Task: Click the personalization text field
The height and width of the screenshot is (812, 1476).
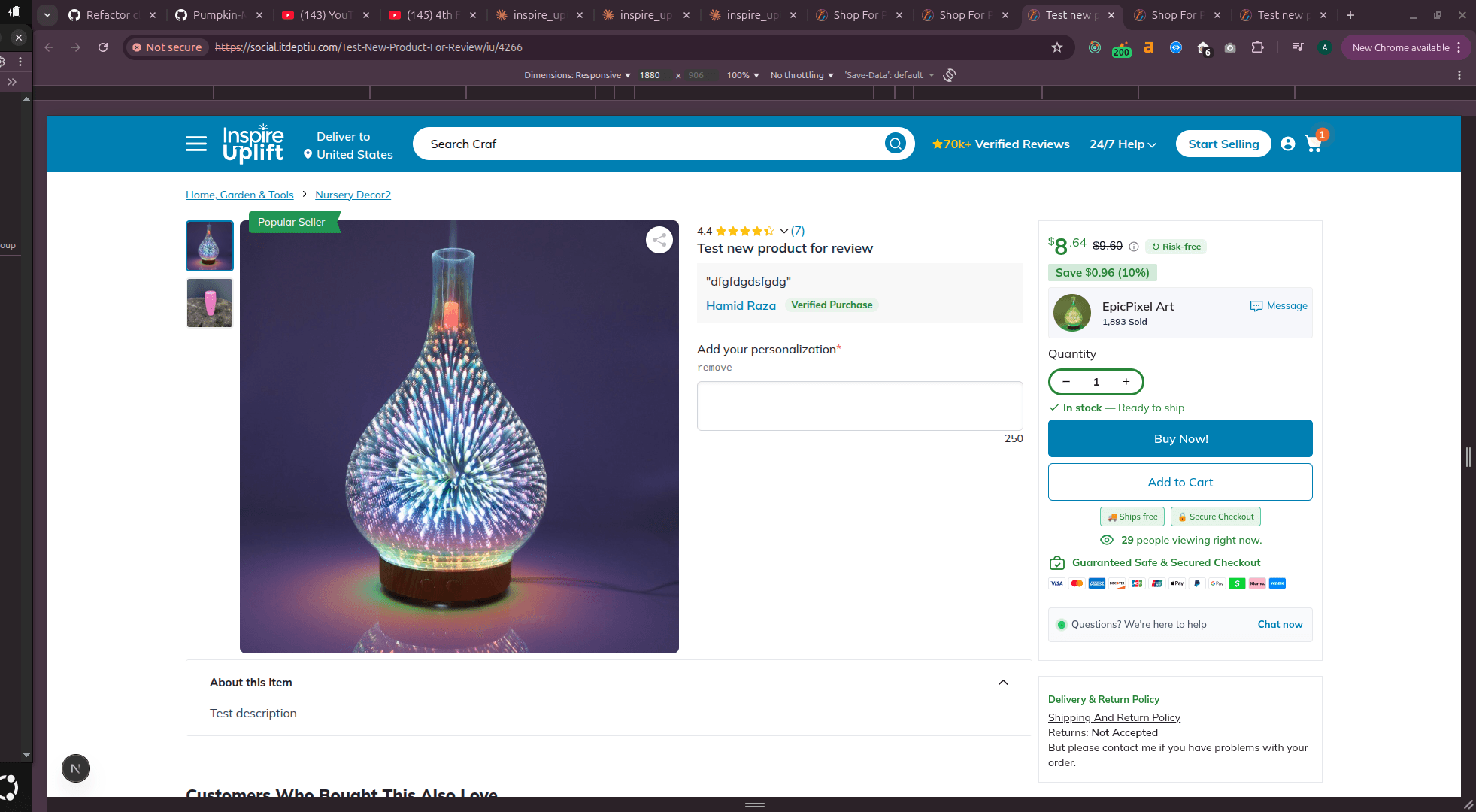Action: [x=859, y=406]
